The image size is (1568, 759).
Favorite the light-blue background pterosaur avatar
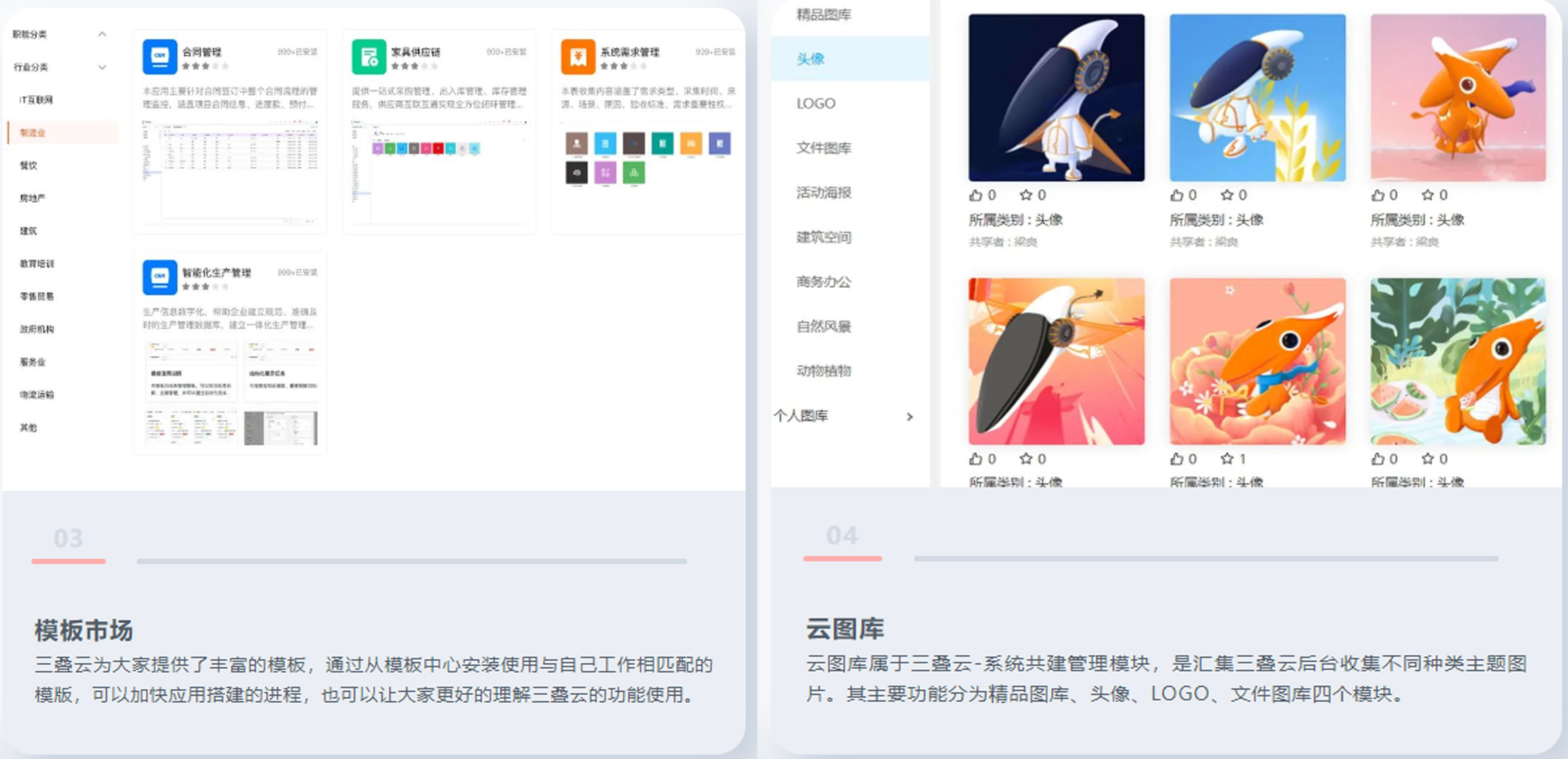point(1227,196)
